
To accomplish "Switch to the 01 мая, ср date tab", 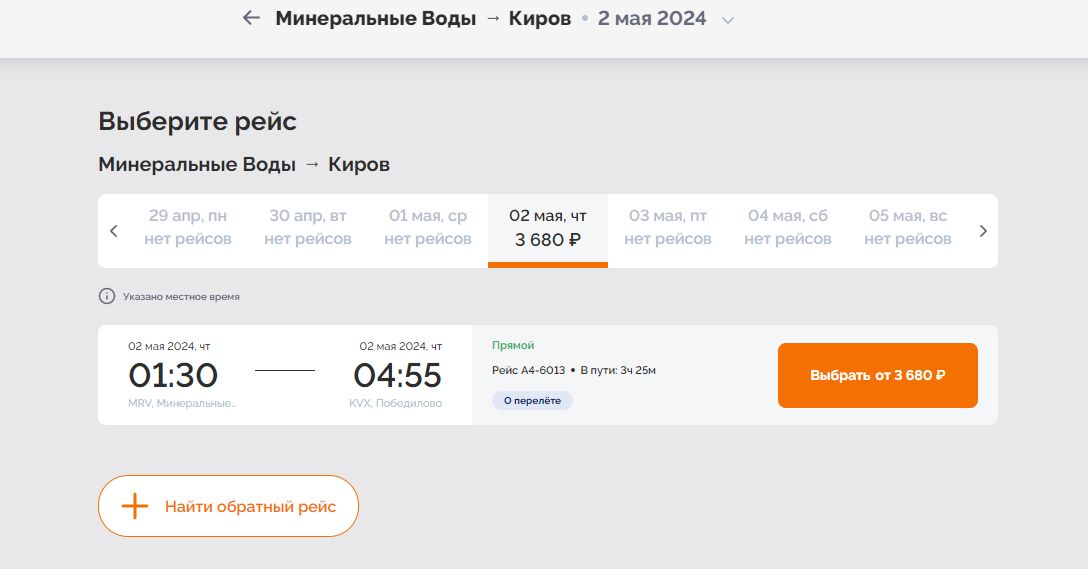I will coord(428,228).
